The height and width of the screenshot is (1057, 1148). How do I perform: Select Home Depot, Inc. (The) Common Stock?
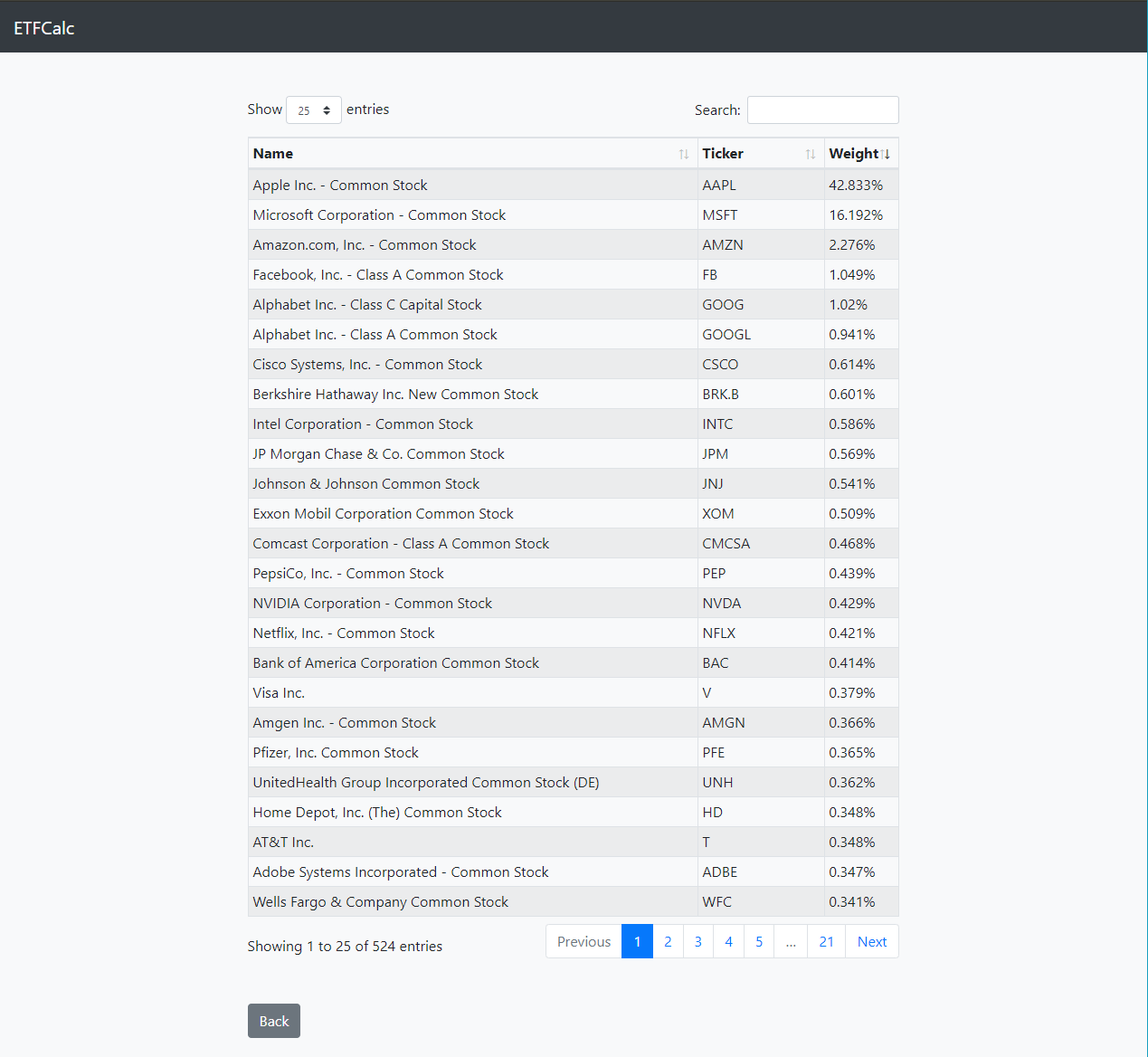tap(472, 812)
